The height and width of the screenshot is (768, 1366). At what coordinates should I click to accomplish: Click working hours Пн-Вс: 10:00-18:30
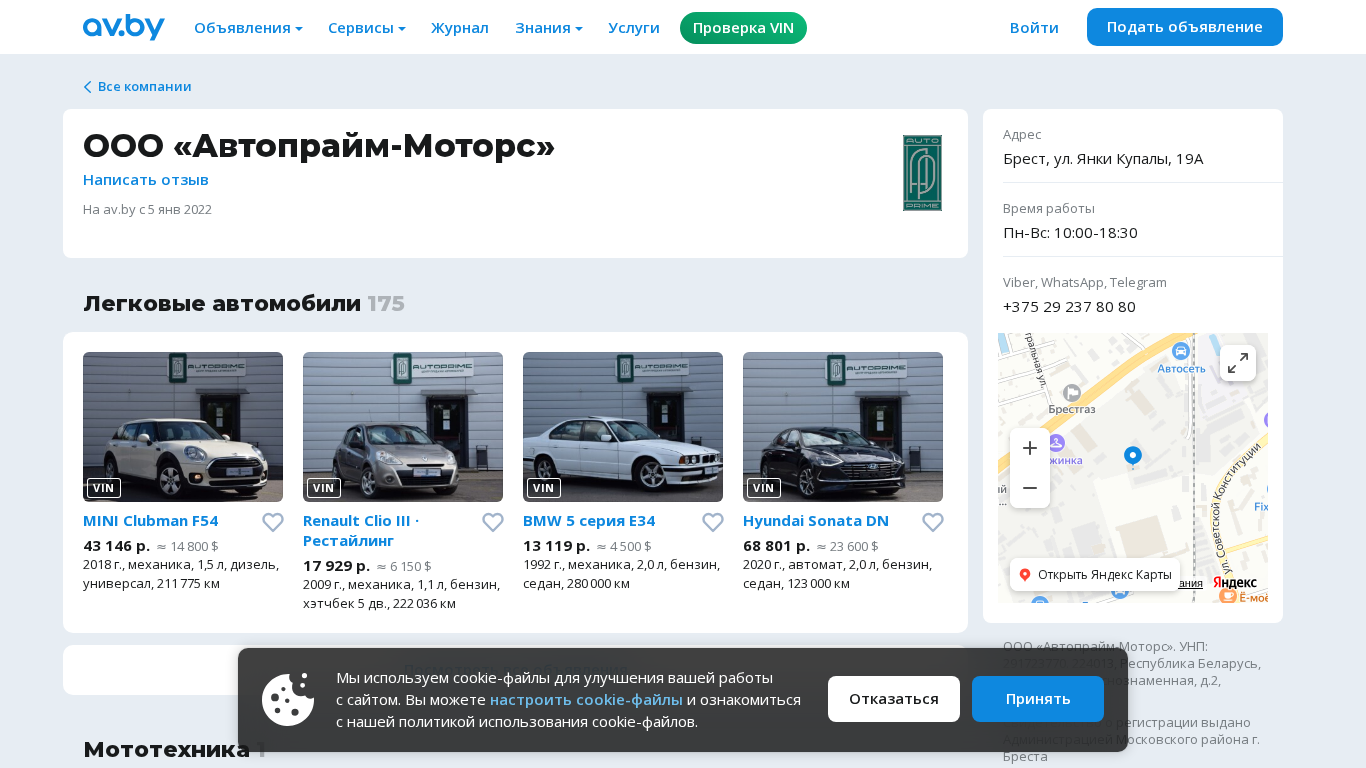click(1070, 233)
